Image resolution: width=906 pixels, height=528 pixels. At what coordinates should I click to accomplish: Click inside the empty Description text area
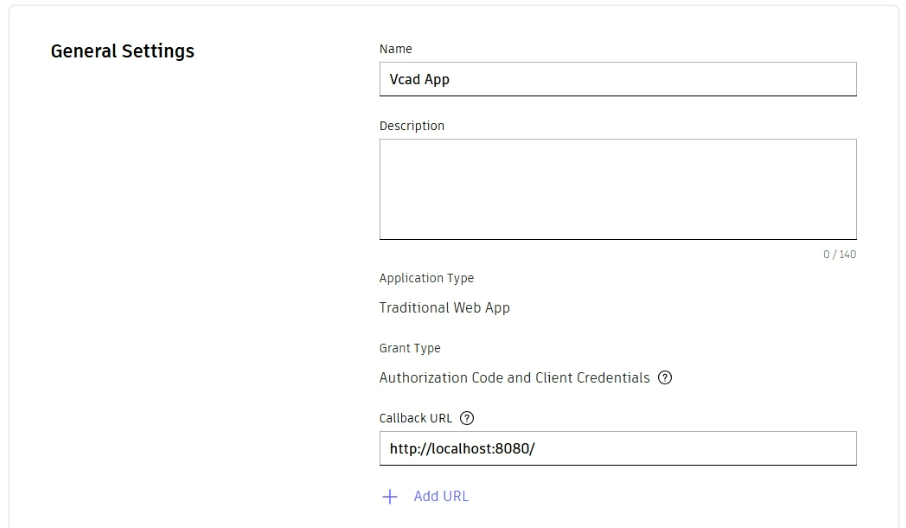click(x=617, y=188)
